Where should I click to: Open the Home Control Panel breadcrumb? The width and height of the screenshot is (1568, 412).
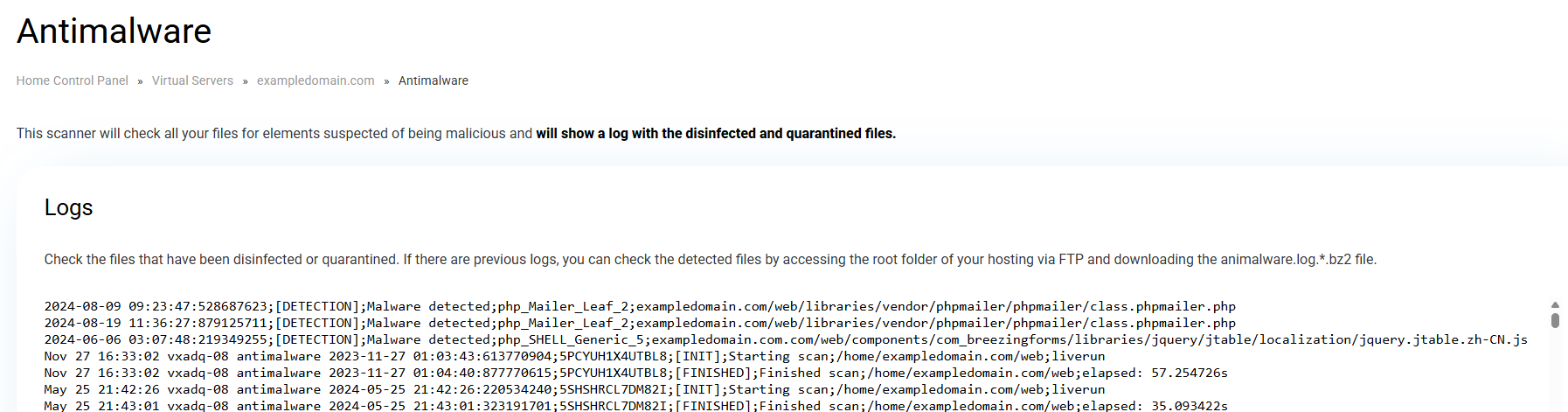pyautogui.click(x=72, y=80)
